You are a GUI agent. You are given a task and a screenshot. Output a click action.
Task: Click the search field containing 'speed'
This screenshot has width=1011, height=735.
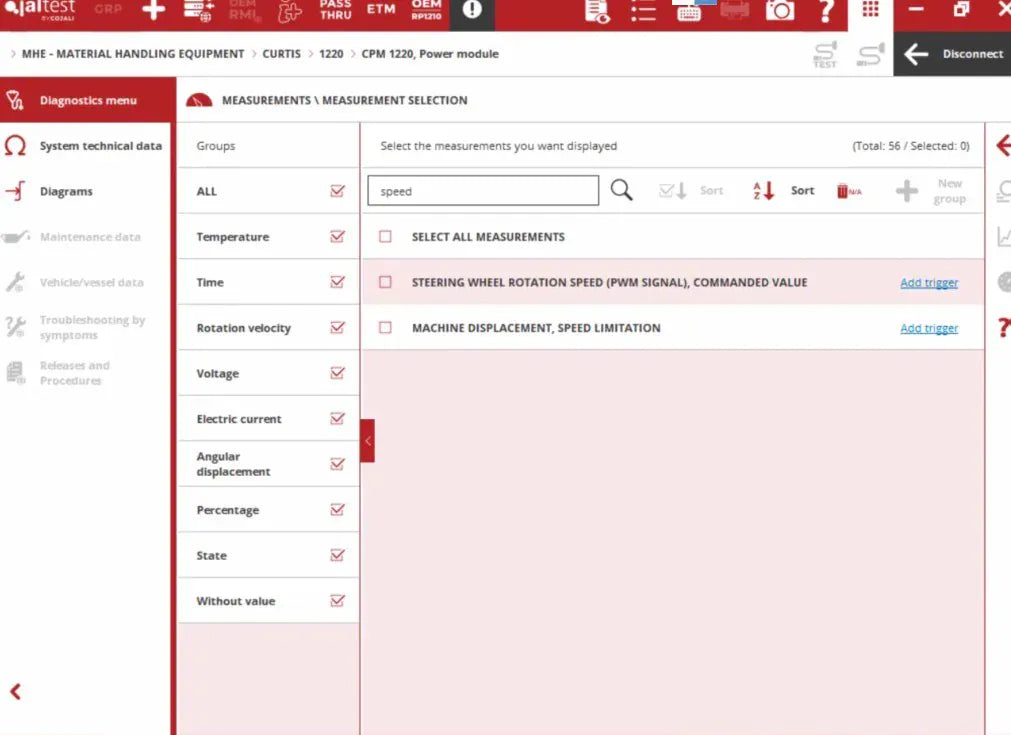tap(482, 191)
